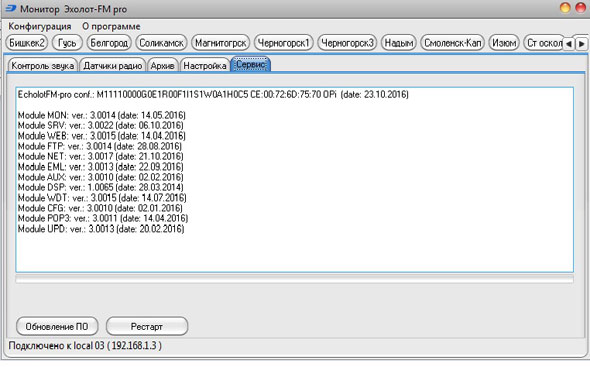Select the Надым station tab

point(398,43)
